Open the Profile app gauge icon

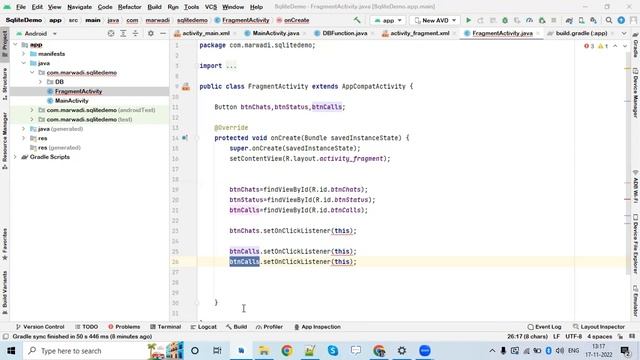click(529, 20)
